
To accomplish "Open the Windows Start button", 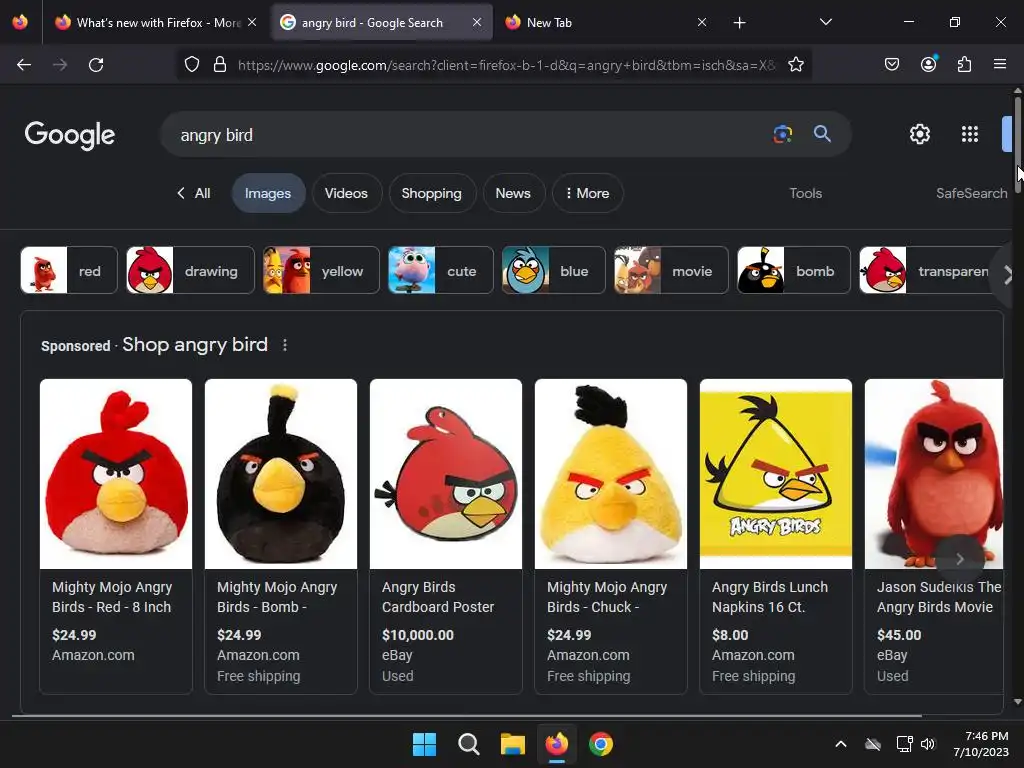I will click(424, 744).
